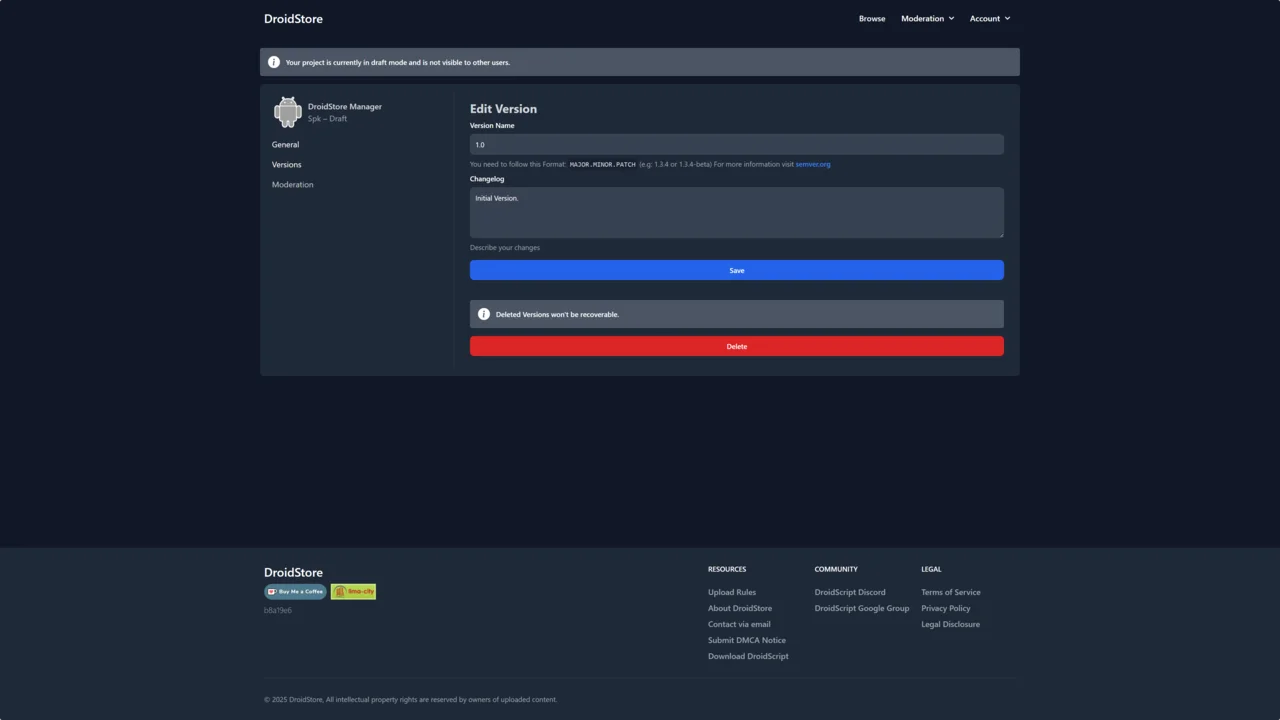
Task: Open the Browse page
Action: pyautogui.click(x=872, y=18)
